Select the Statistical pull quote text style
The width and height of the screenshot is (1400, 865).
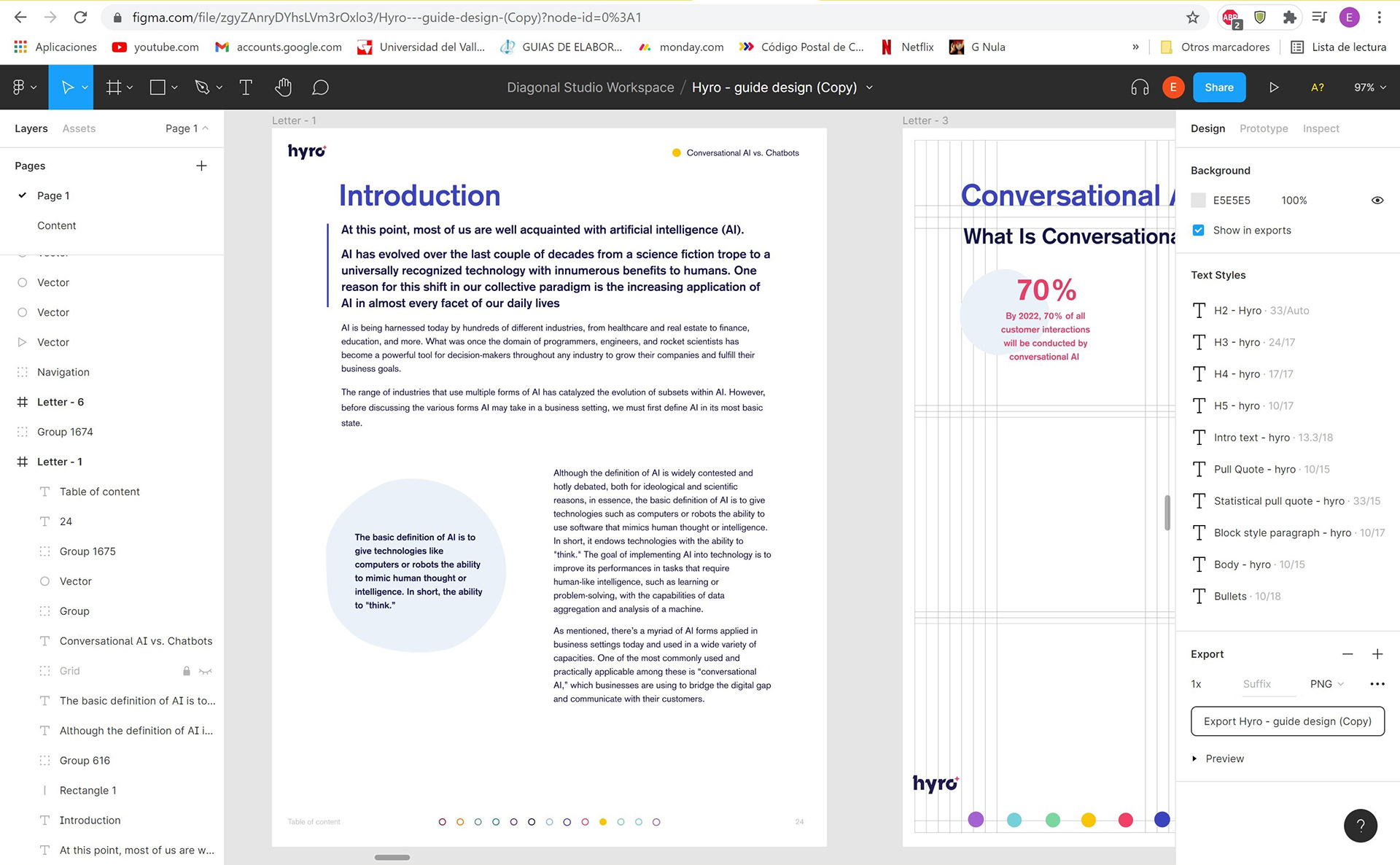(1287, 501)
